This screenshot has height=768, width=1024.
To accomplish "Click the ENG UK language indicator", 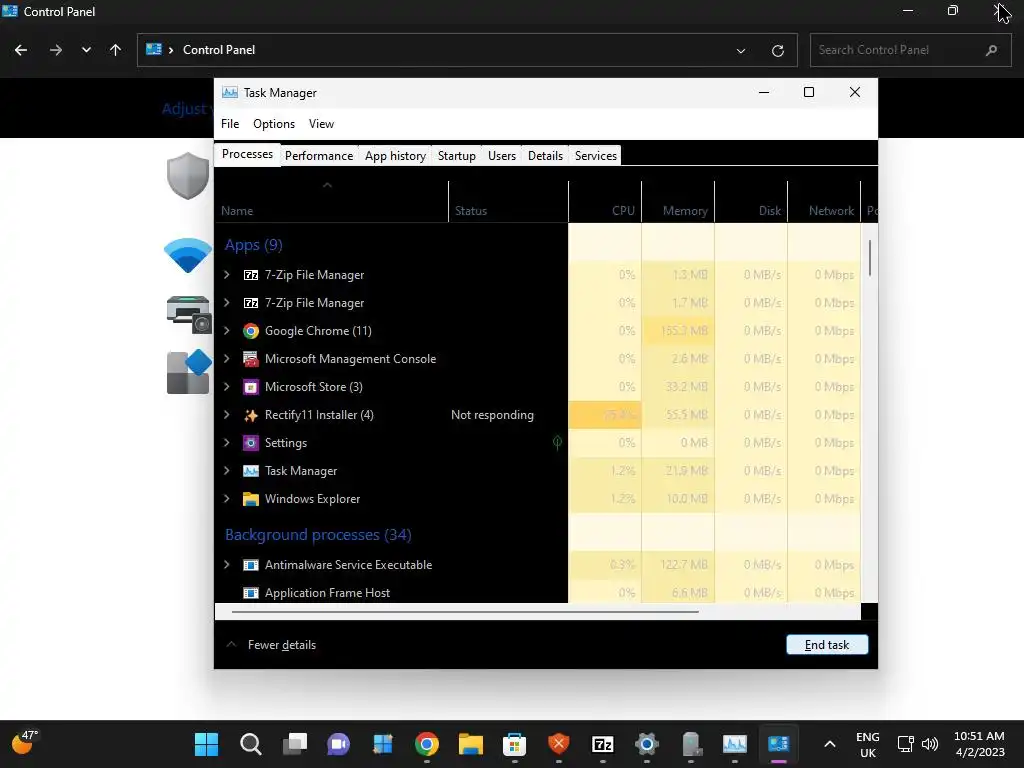I will point(867,744).
